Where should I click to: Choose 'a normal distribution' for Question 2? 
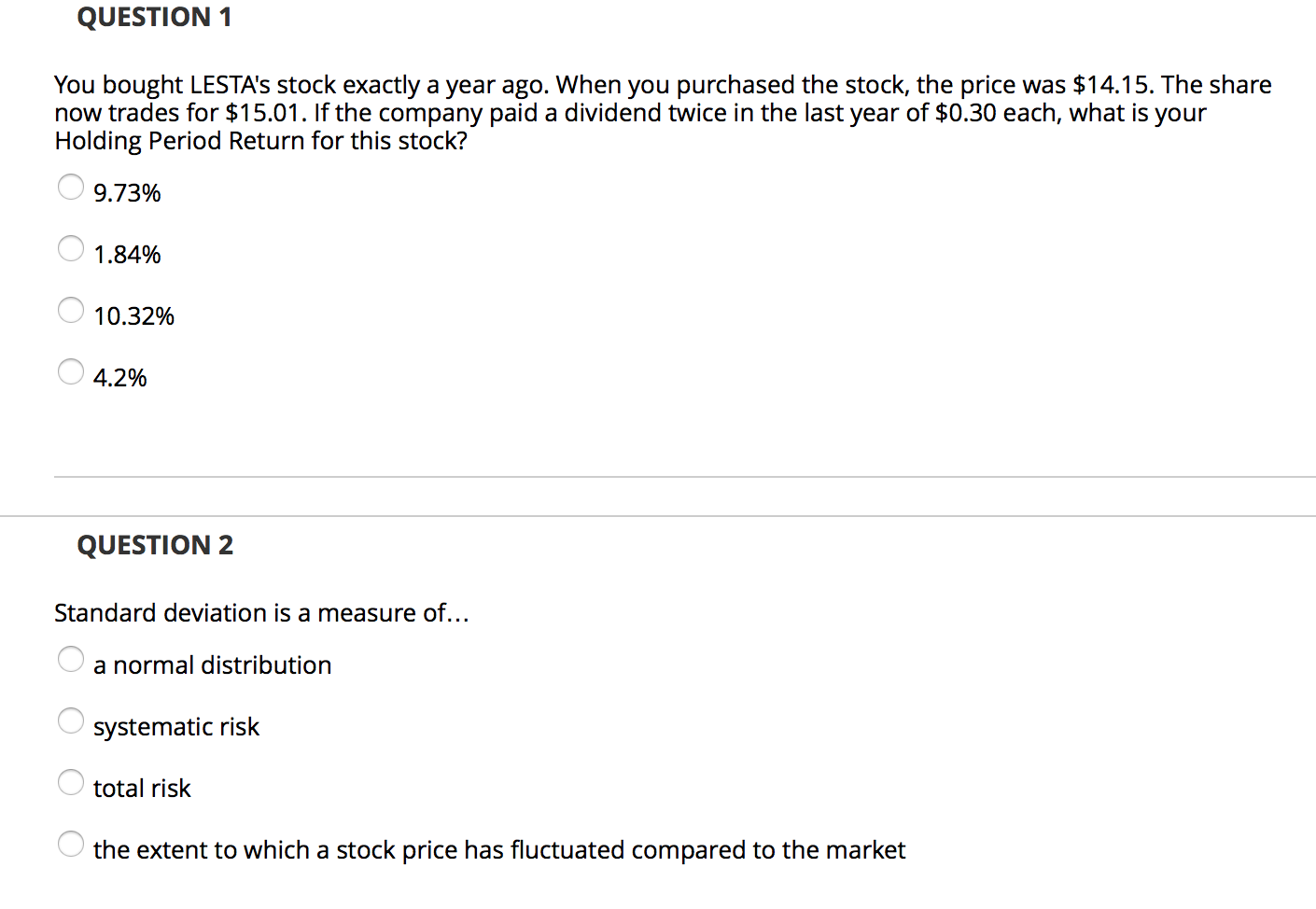coord(71,659)
